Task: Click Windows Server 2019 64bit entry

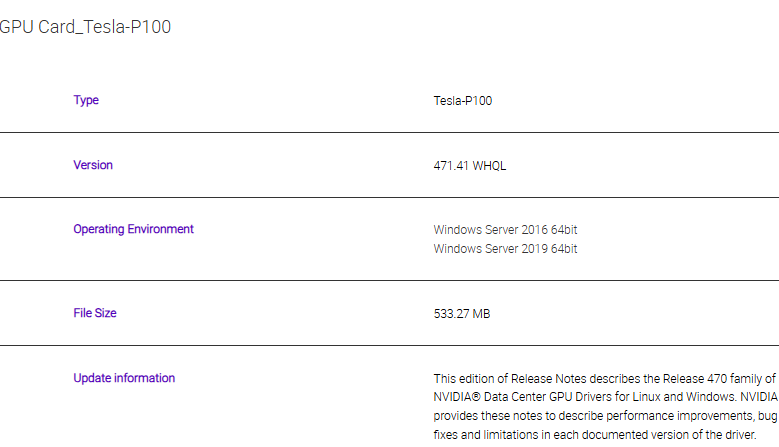Action: pyautogui.click(x=505, y=249)
